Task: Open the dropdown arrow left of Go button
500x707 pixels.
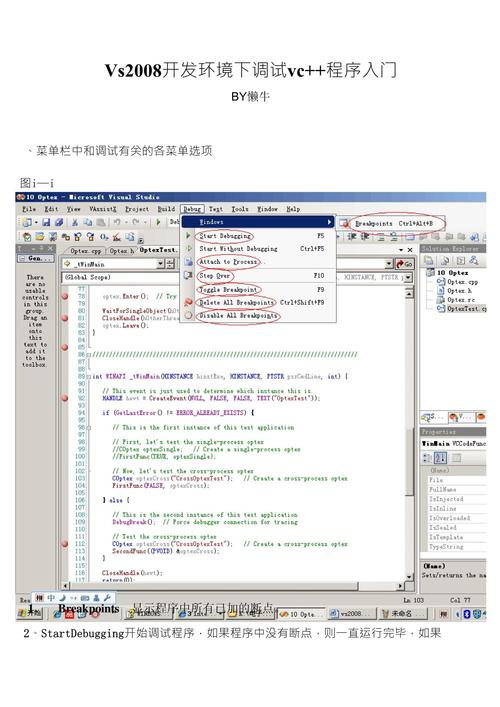Action: tap(389, 264)
